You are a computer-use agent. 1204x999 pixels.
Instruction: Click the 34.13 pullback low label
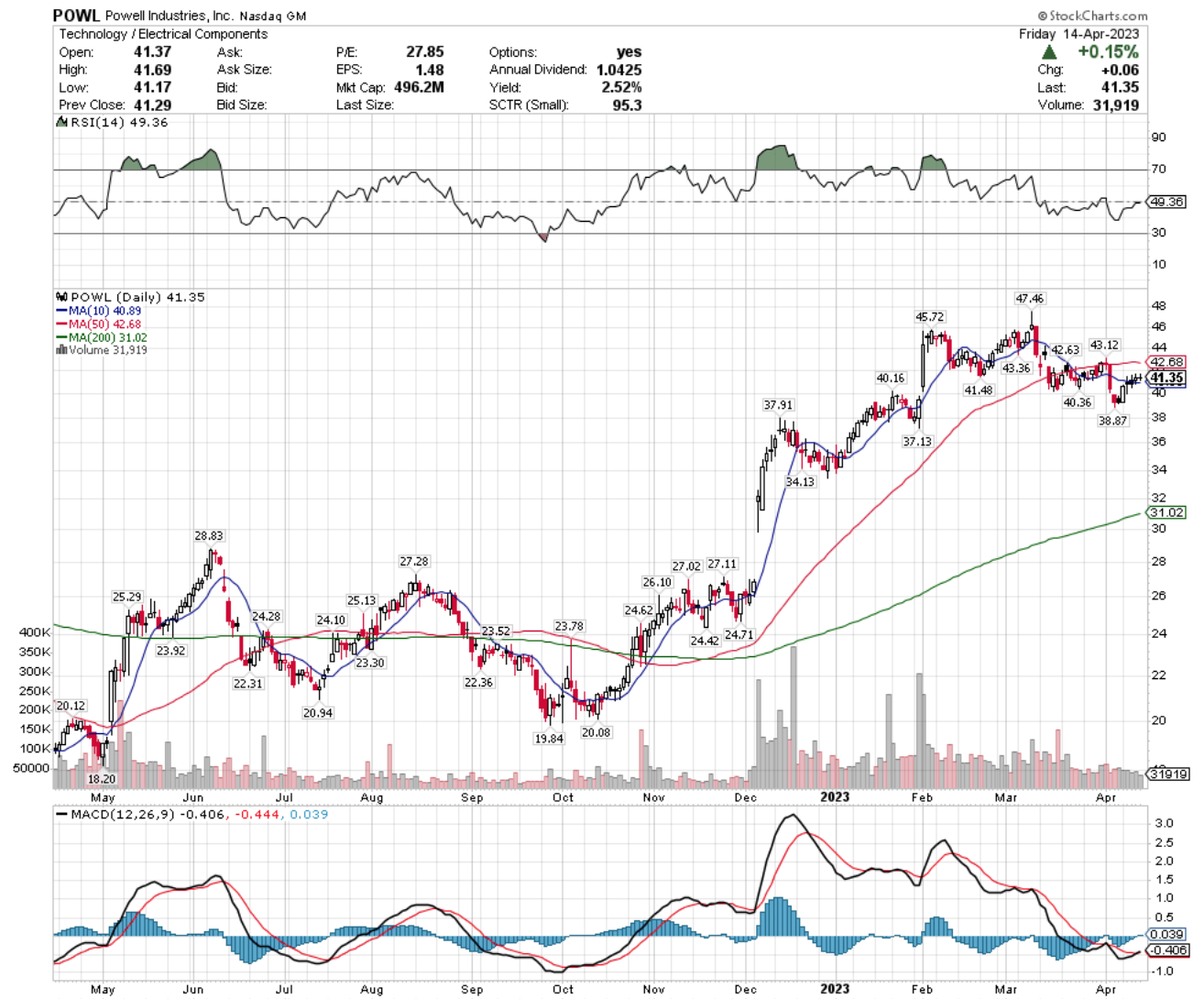800,482
